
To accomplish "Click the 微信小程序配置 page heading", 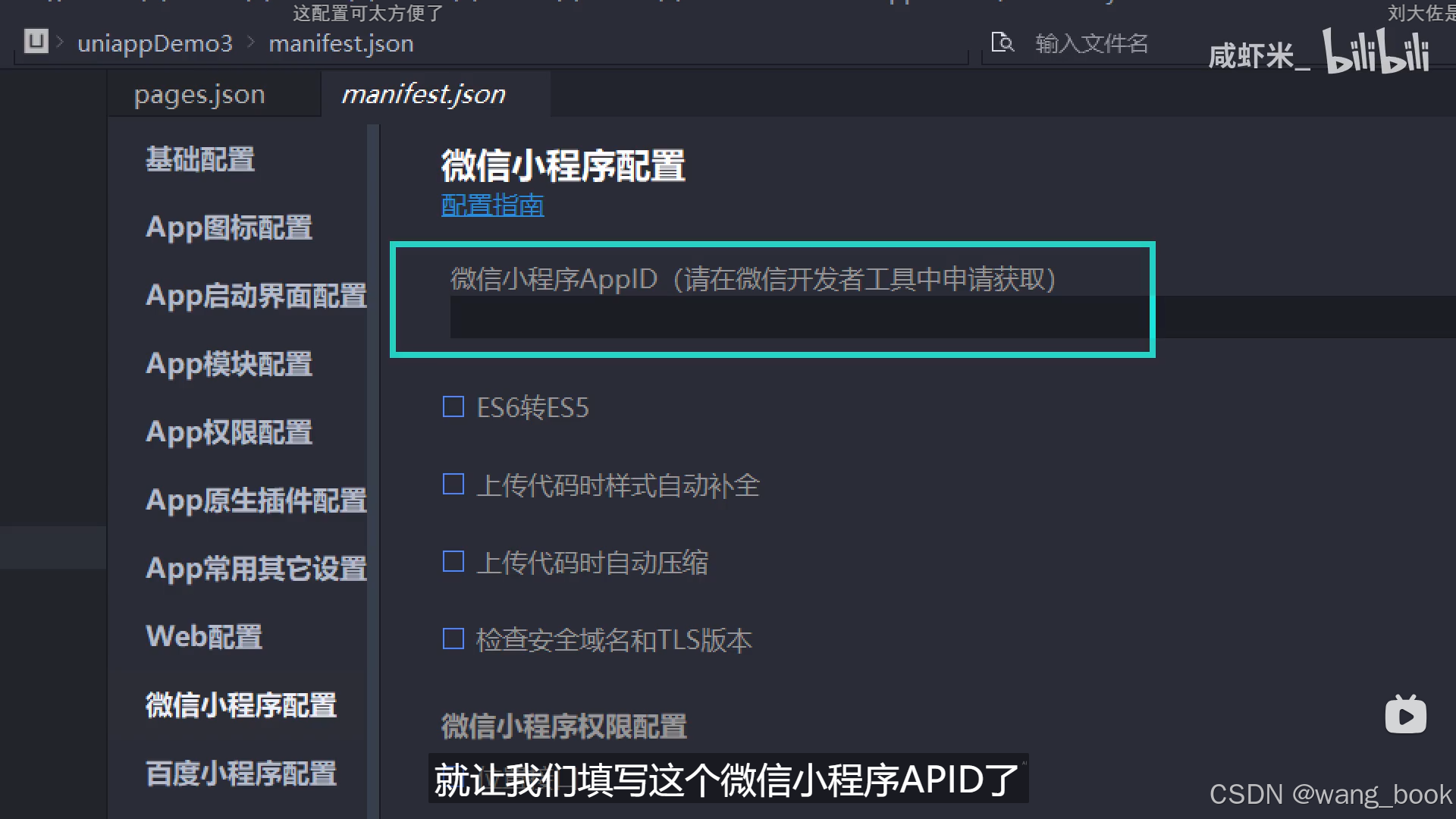I will click(563, 166).
